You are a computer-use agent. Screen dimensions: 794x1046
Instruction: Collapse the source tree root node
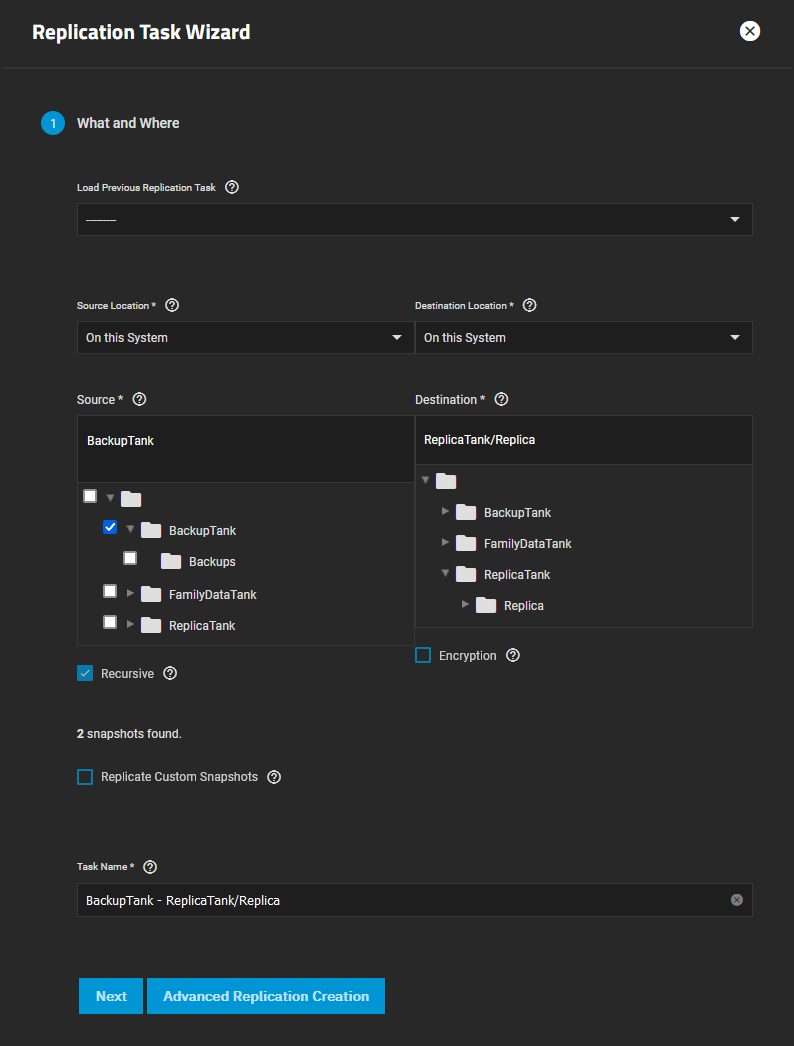pos(110,498)
